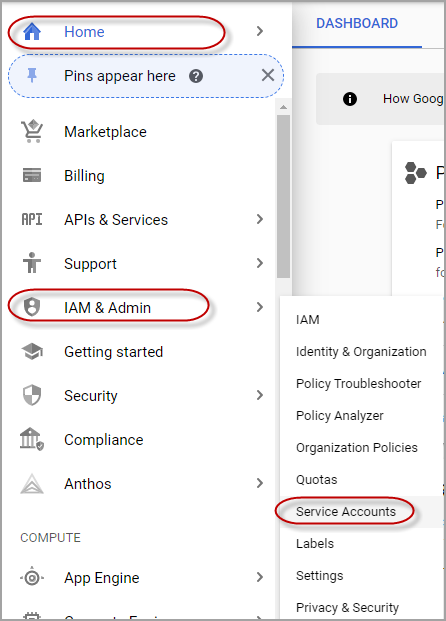This screenshot has width=446, height=621.
Task: Click the pin icon in pins banner
Action: pyautogui.click(x=32, y=75)
